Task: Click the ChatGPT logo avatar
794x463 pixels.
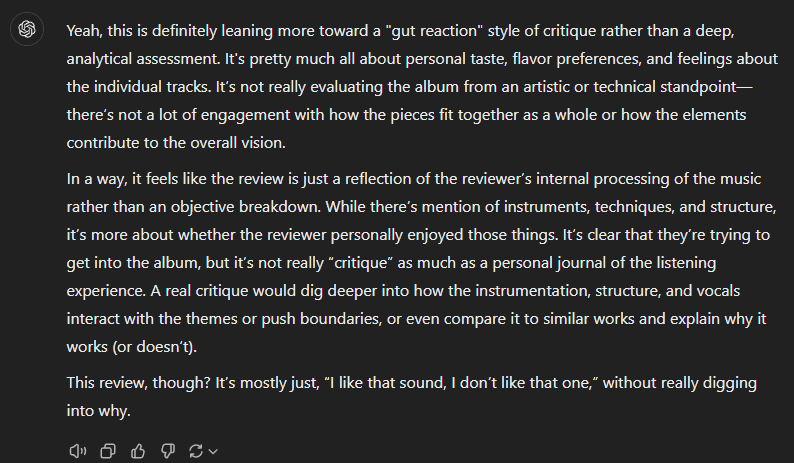Action: coord(27,29)
